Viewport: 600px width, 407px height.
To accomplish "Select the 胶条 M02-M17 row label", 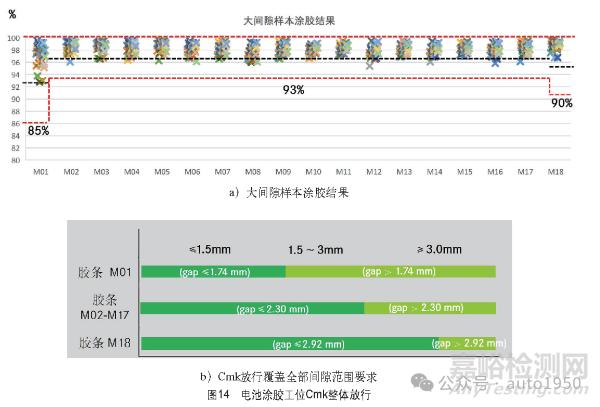I will point(104,307).
